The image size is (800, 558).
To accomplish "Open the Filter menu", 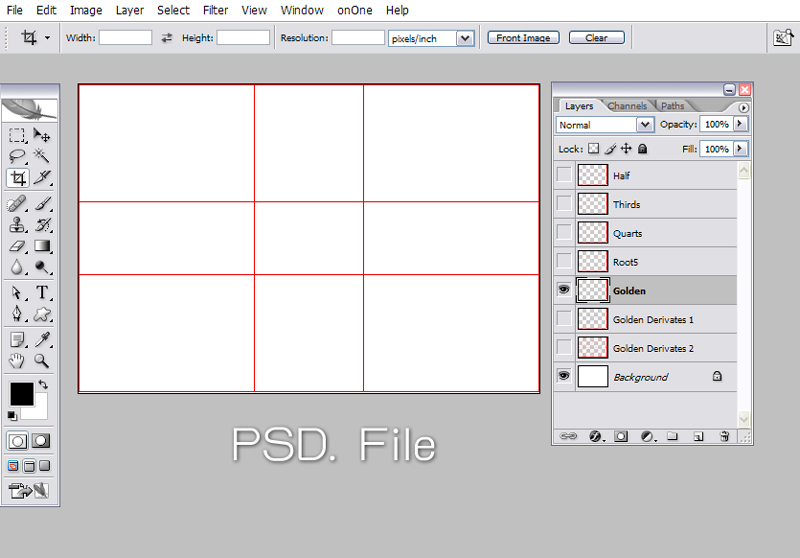I will (215, 10).
